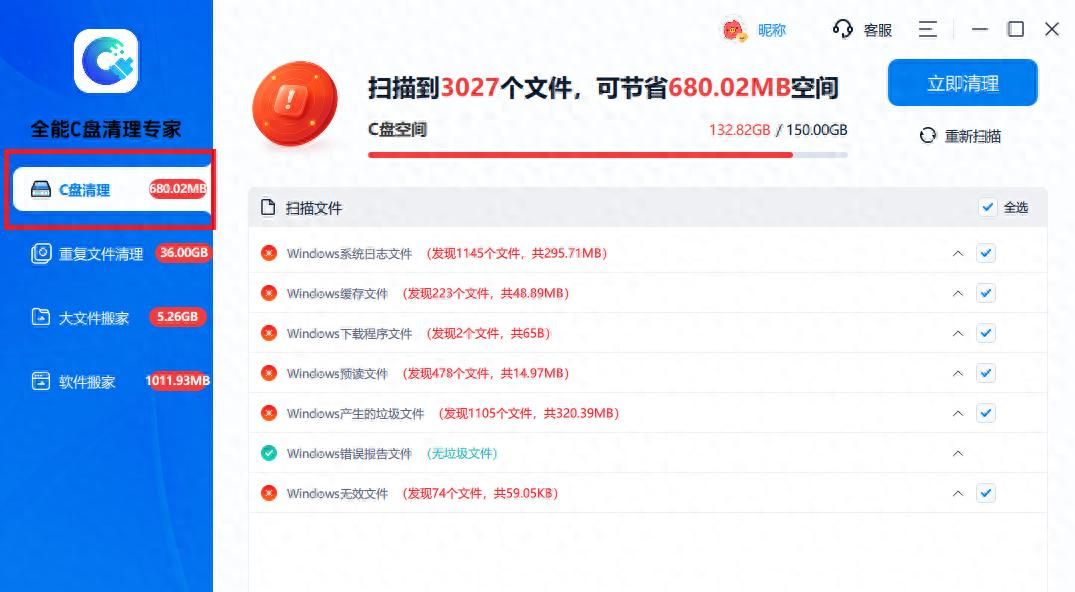
Task: Click the 重复文件清理 icon
Action: point(41,254)
